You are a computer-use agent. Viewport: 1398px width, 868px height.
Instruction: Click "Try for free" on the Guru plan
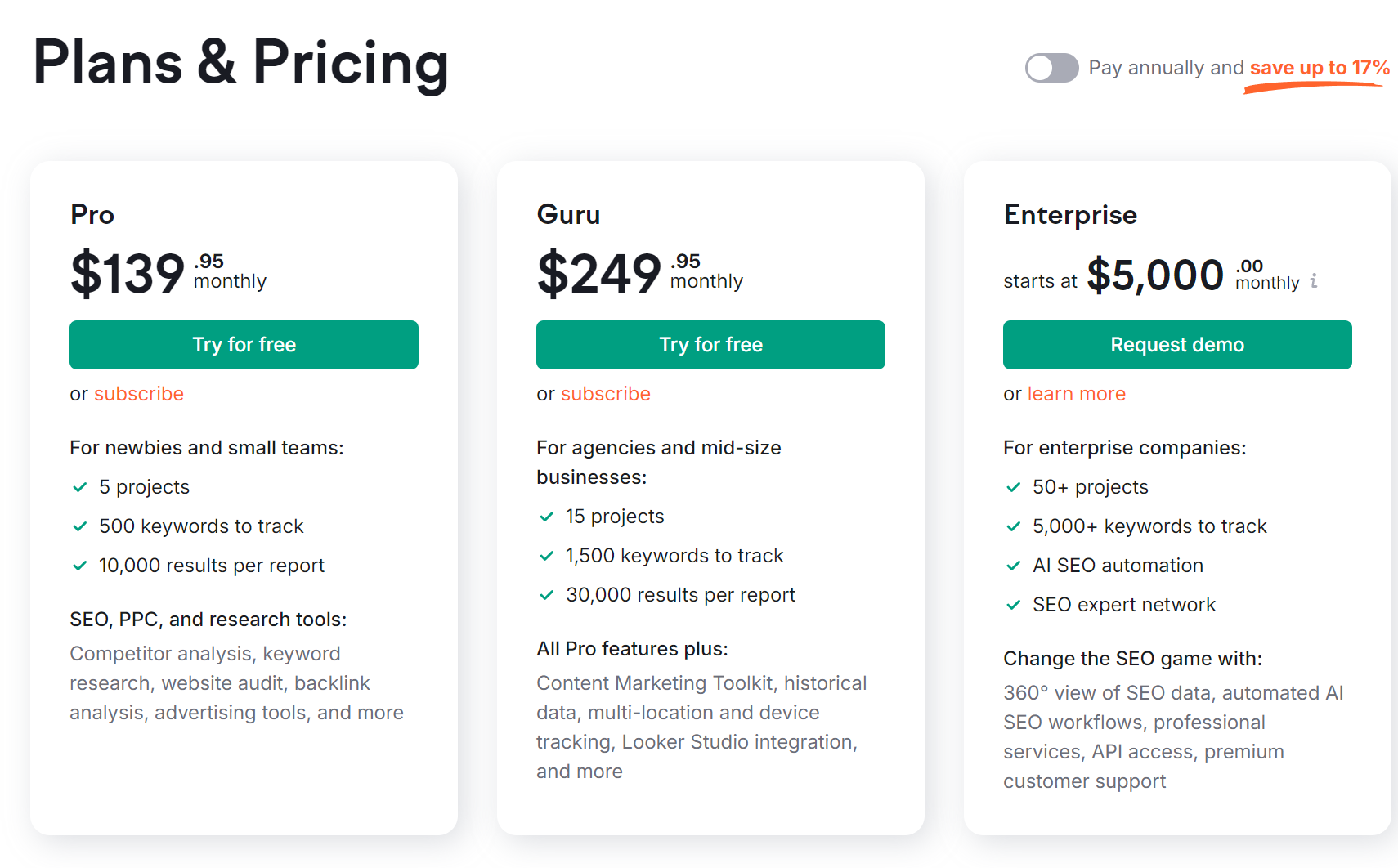click(x=710, y=344)
